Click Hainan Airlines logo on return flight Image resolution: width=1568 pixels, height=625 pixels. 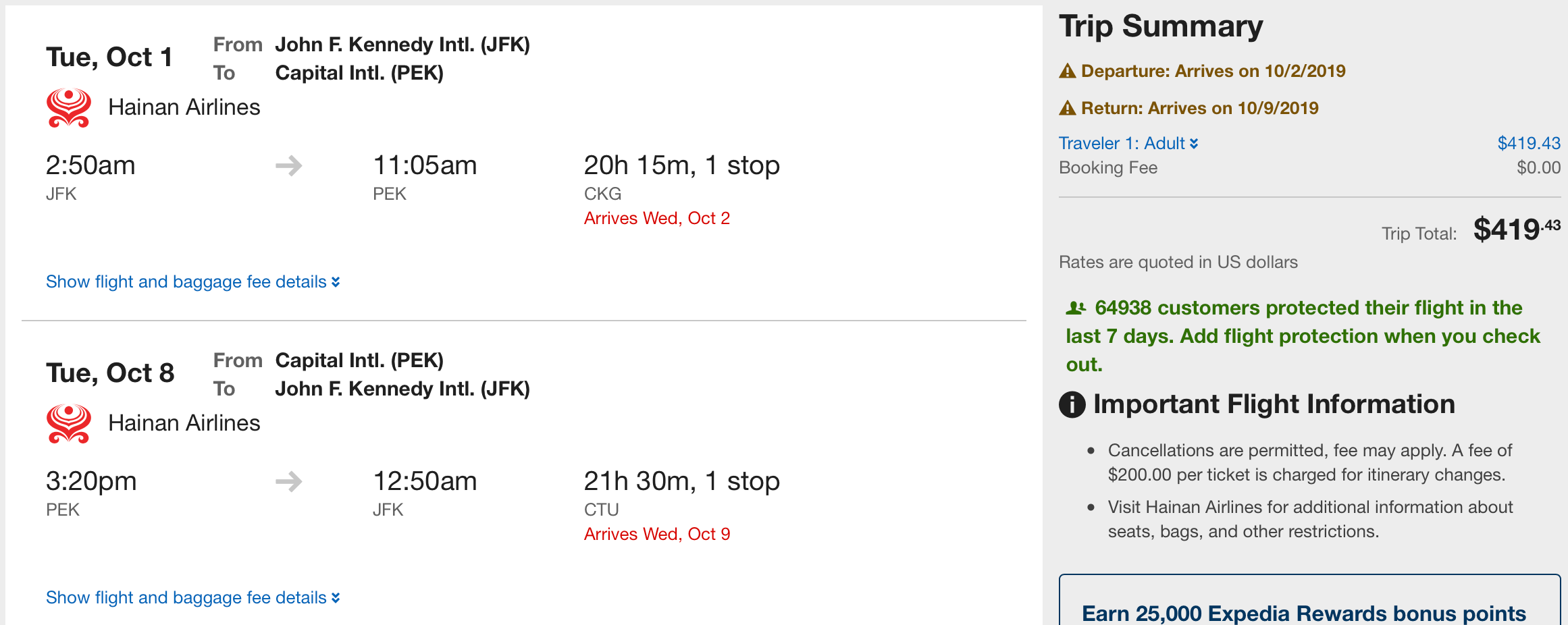tap(68, 423)
